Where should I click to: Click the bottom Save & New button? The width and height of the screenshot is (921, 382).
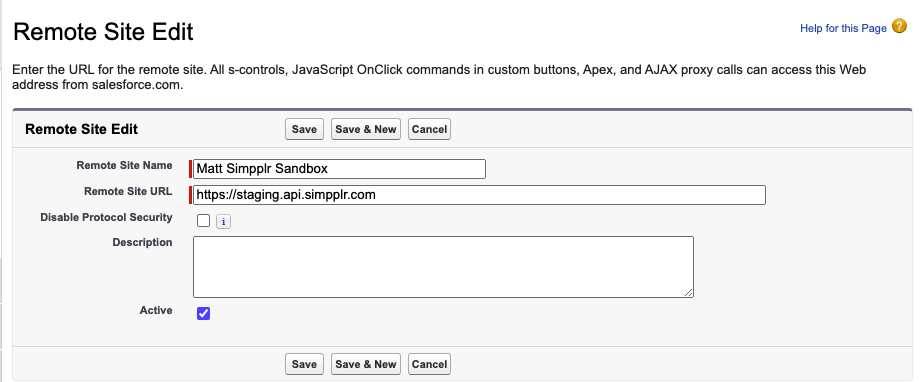[366, 364]
